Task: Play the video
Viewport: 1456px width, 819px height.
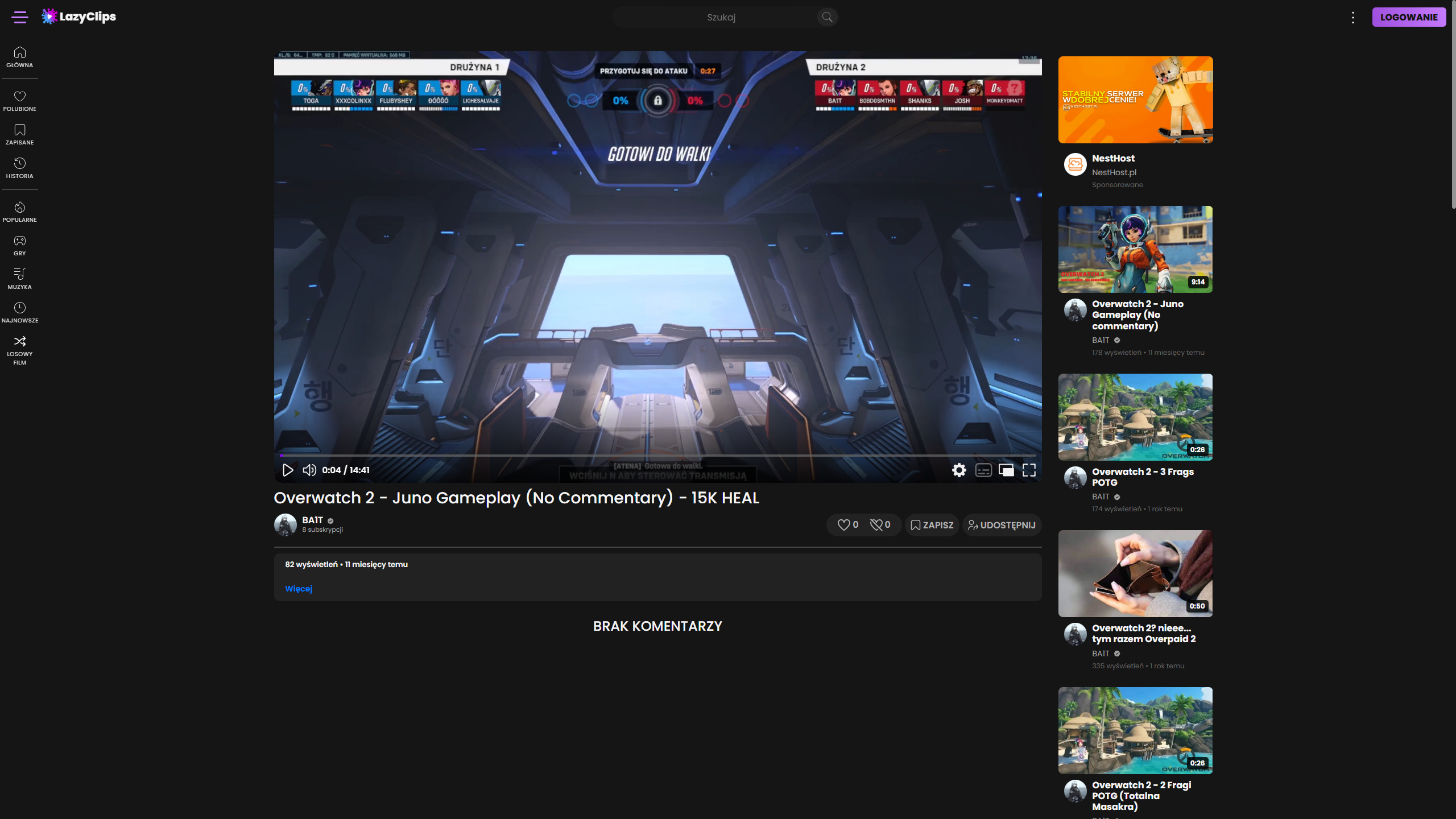Action: click(x=288, y=470)
